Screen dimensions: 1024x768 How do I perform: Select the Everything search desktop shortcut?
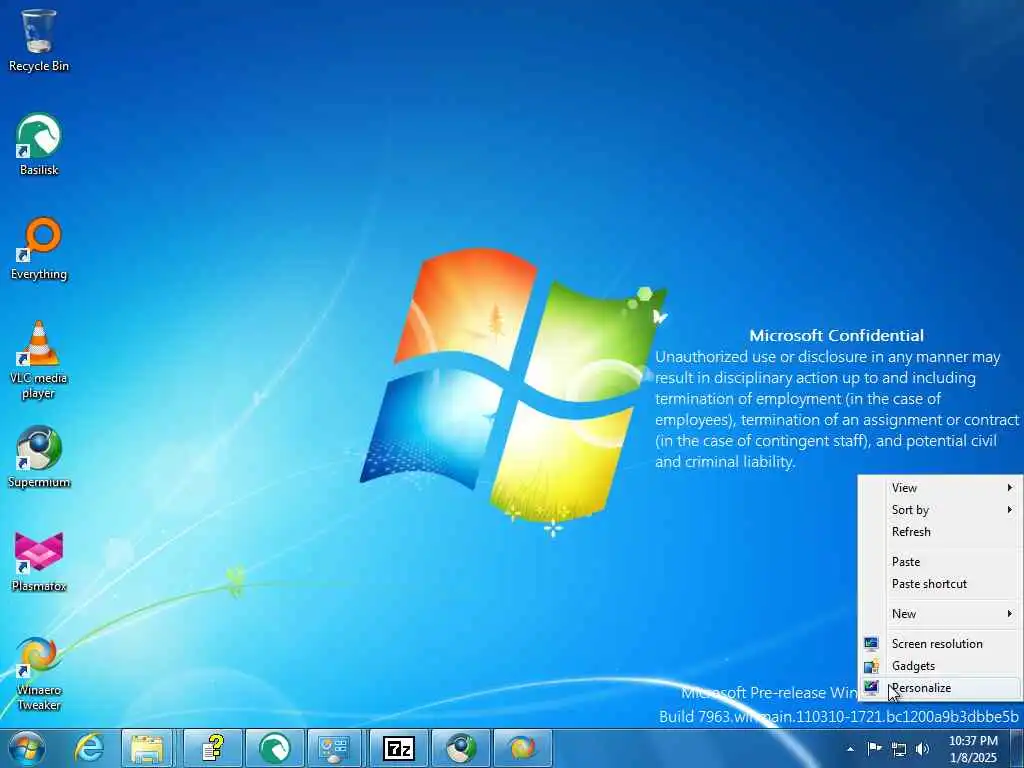(x=39, y=249)
